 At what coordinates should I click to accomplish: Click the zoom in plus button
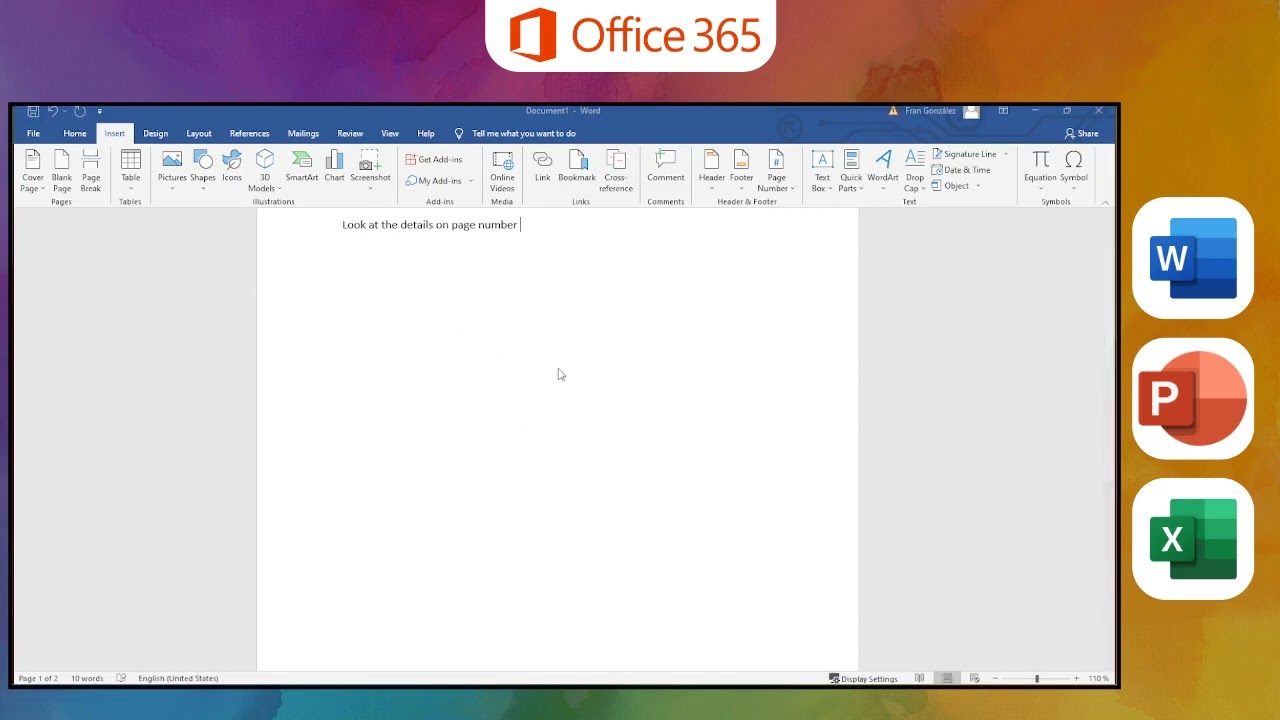click(x=1076, y=678)
